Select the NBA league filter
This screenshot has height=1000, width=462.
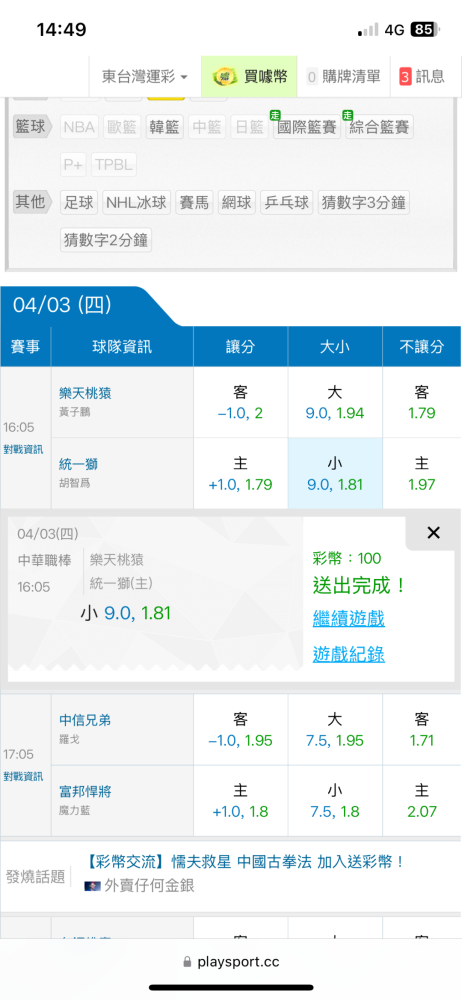click(80, 128)
